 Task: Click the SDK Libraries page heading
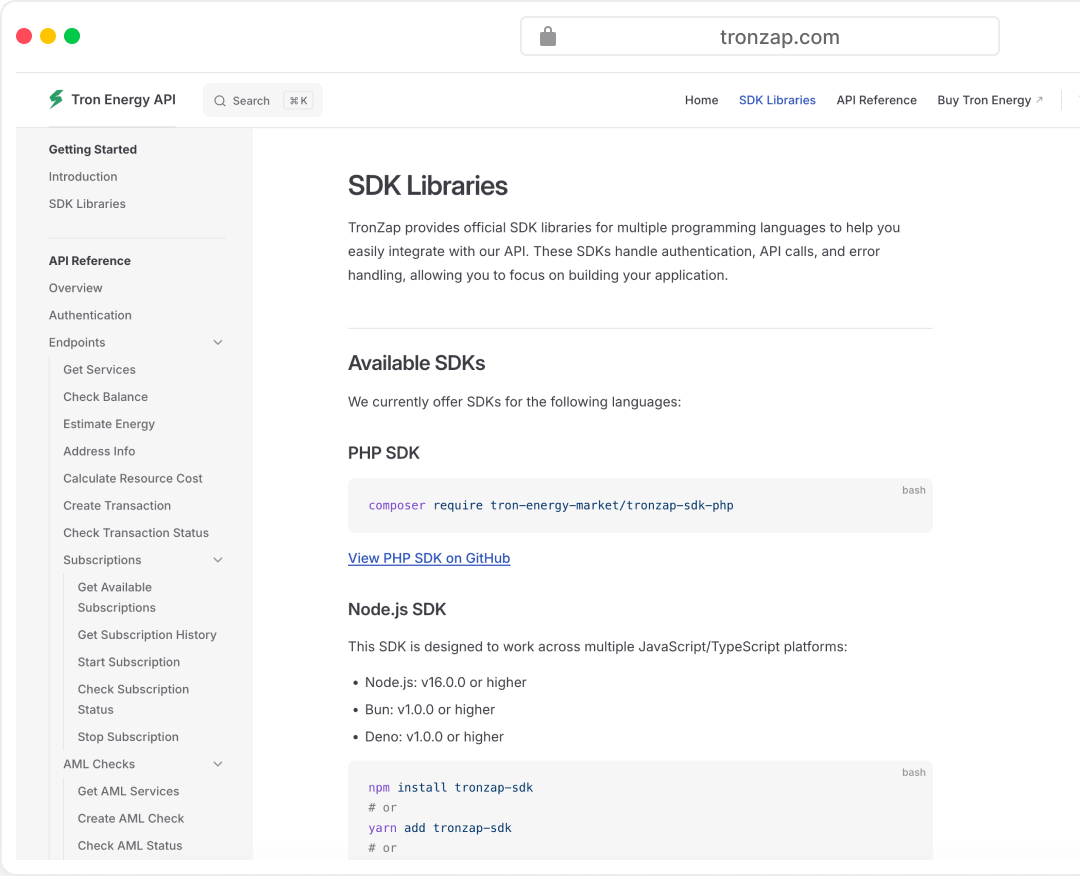(x=428, y=185)
